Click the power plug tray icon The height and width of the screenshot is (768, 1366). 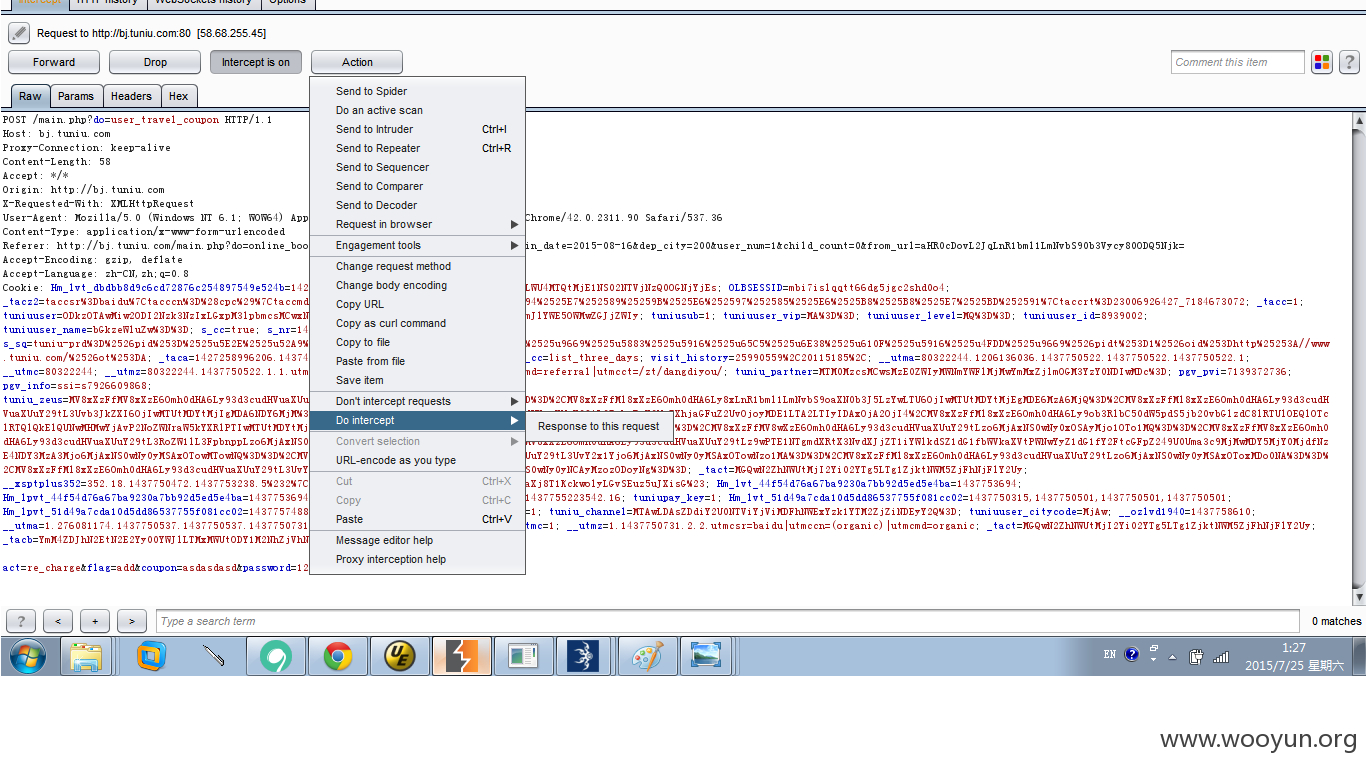pyautogui.click(x=1196, y=657)
